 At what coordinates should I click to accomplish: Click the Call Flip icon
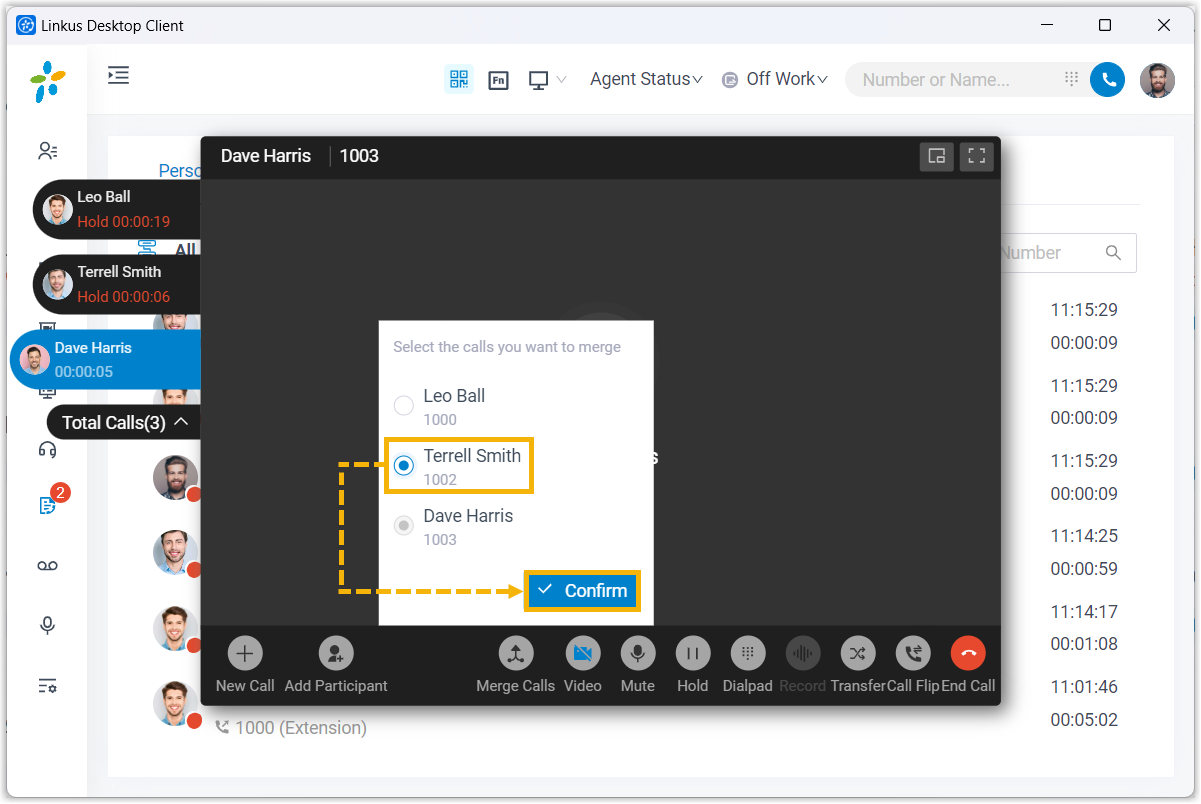point(913,654)
